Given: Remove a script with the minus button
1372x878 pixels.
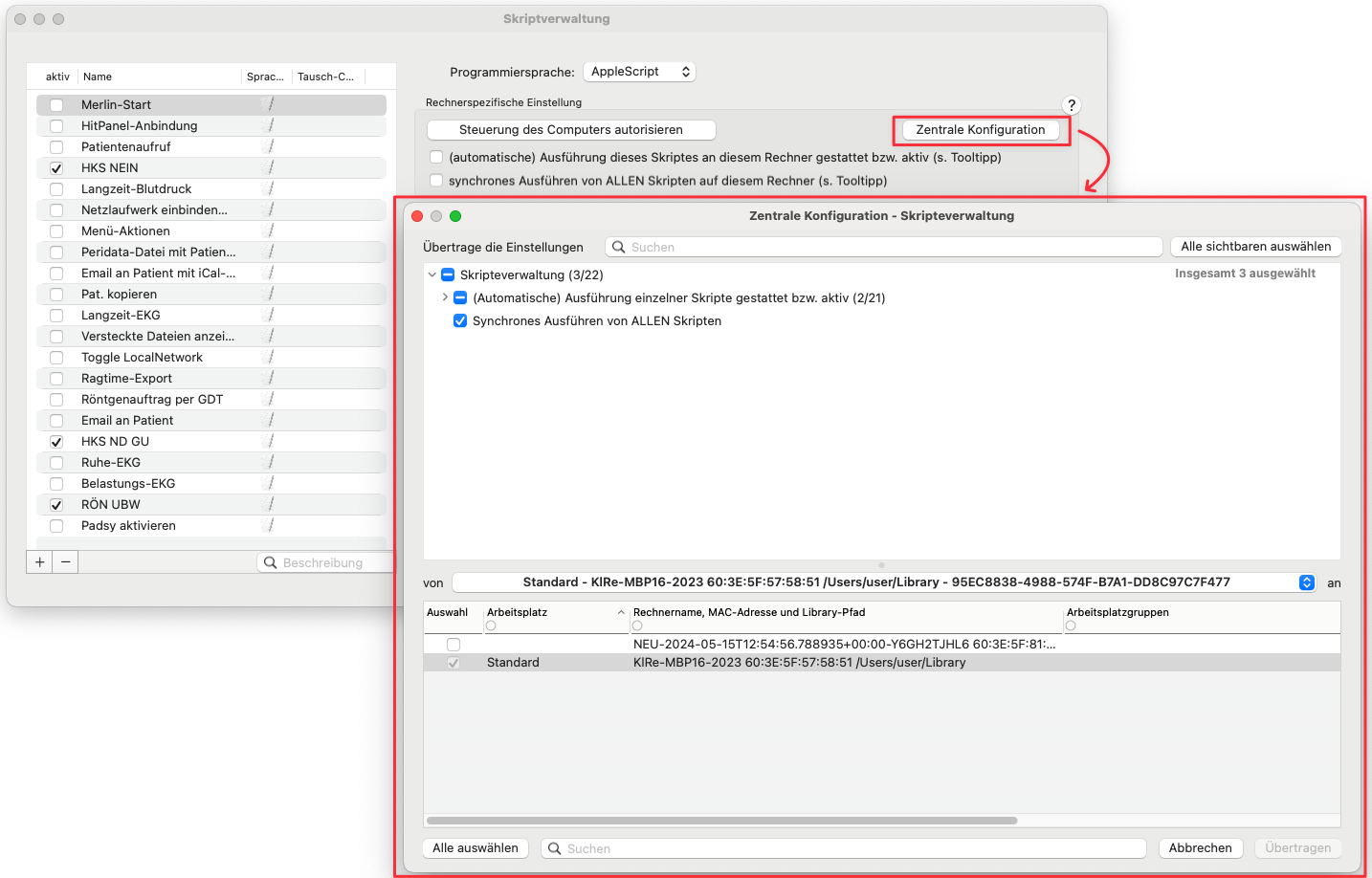Looking at the screenshot, I should coord(65,562).
